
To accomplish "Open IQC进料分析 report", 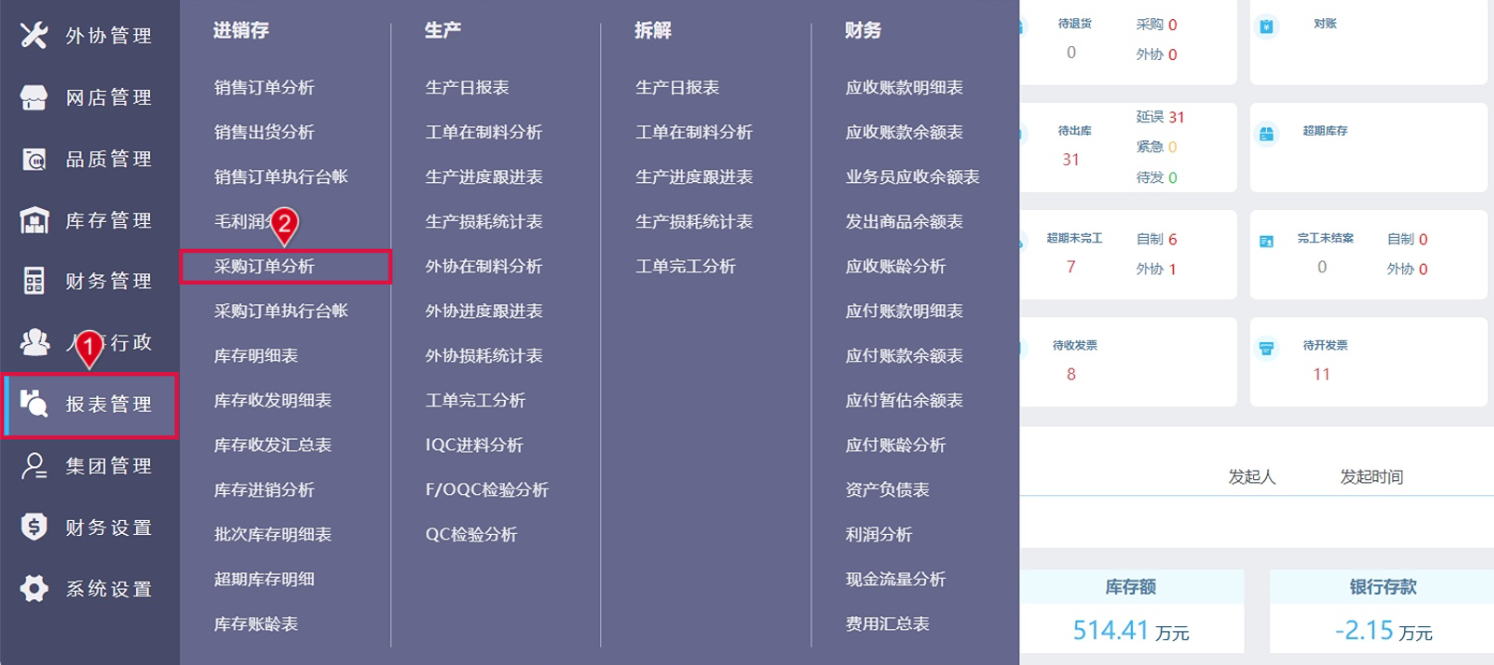I will tap(474, 445).
